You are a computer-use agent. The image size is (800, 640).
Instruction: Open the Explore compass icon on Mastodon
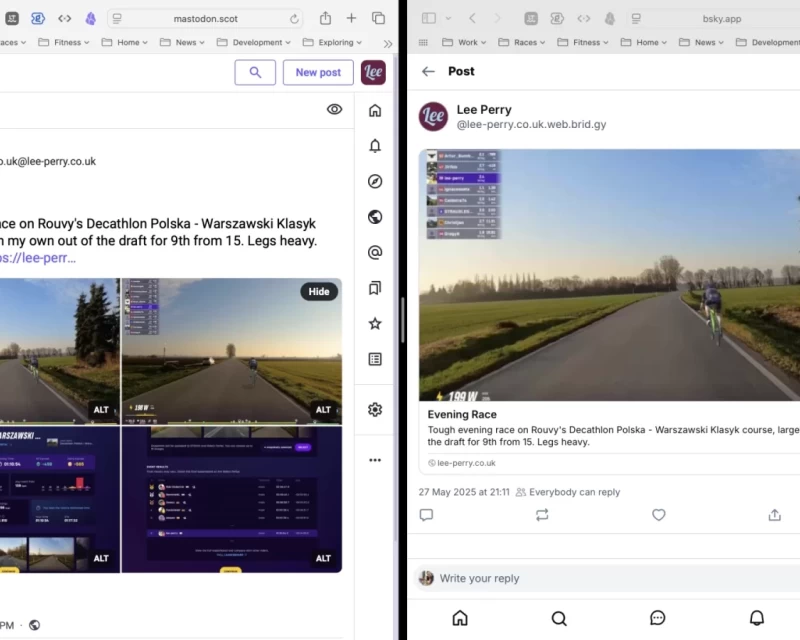click(374, 181)
